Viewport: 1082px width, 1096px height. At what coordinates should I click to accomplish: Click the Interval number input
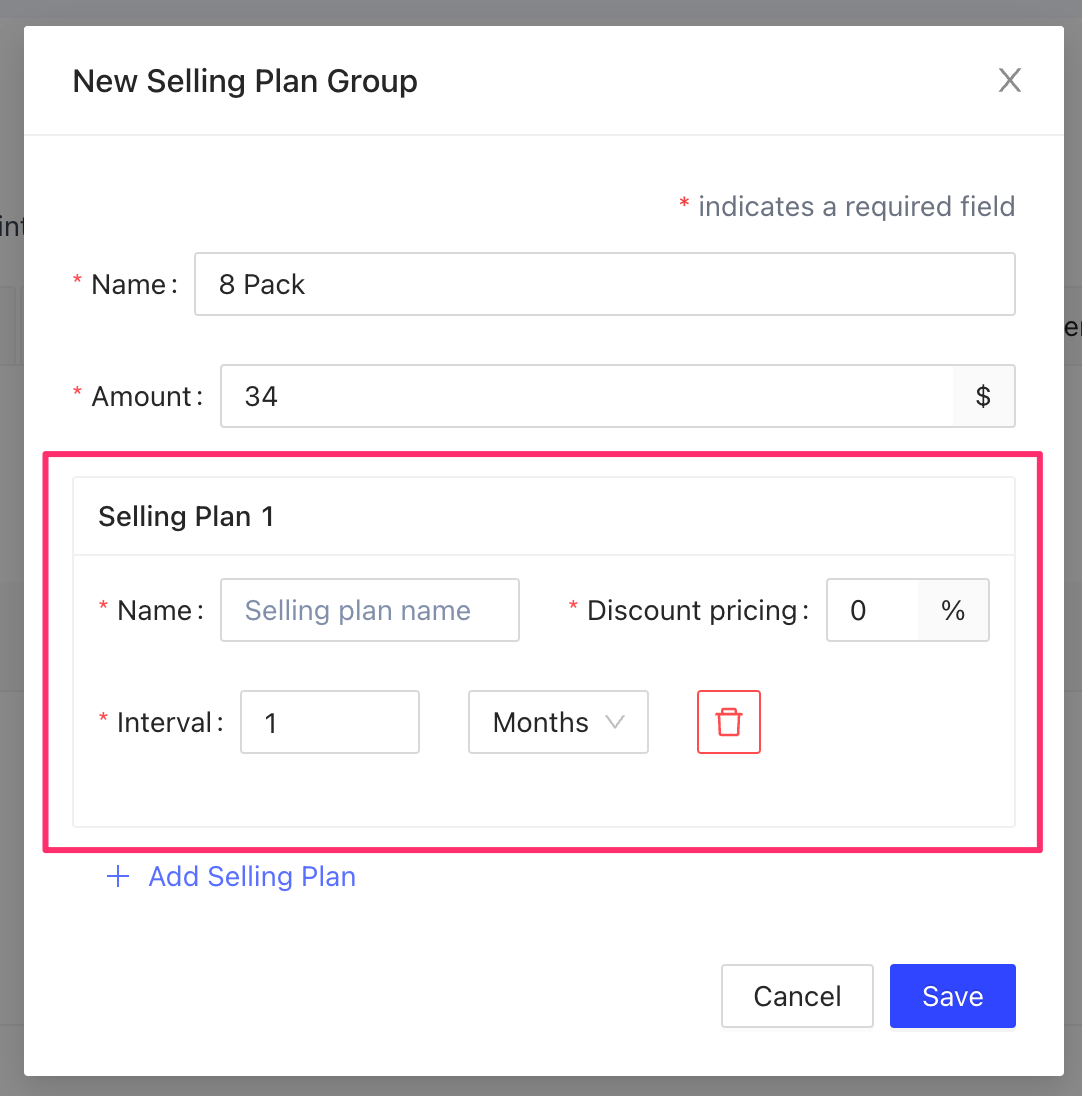tap(329, 722)
